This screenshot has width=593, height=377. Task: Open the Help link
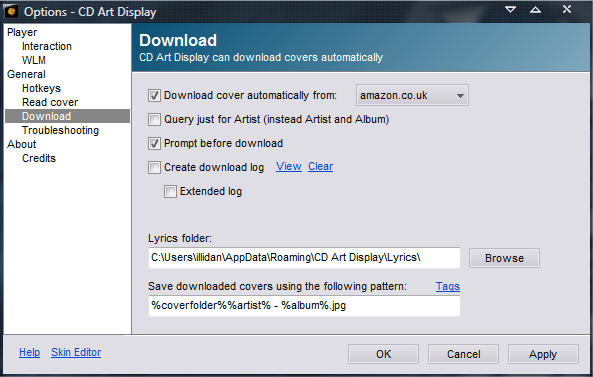point(29,352)
